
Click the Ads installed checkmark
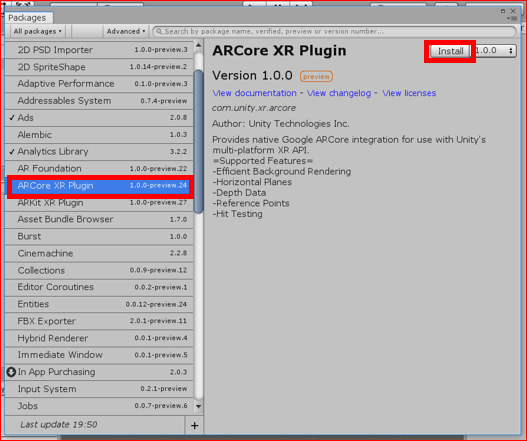pyautogui.click(x=12, y=118)
